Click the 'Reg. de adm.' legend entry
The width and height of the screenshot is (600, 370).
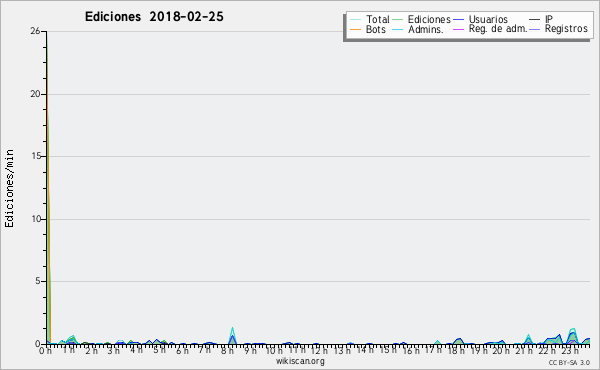click(x=497, y=29)
